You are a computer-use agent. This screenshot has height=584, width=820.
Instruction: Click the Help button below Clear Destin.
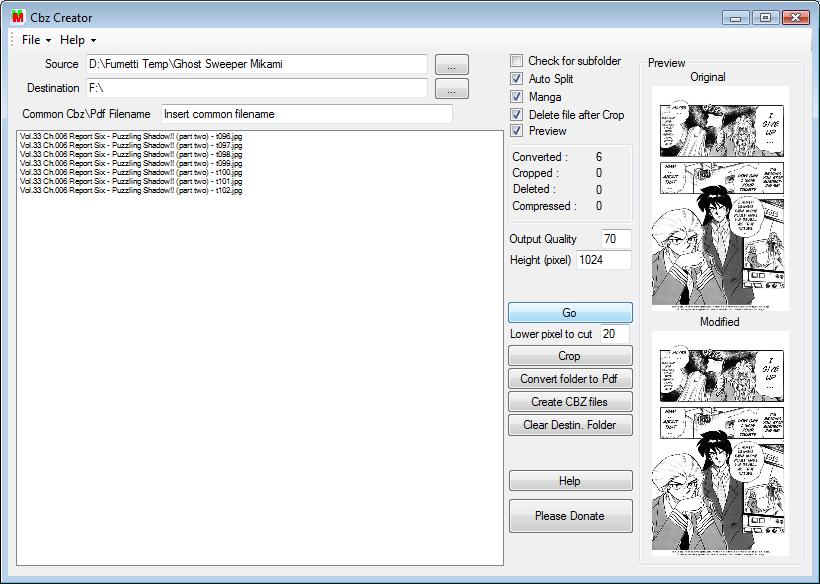(571, 480)
